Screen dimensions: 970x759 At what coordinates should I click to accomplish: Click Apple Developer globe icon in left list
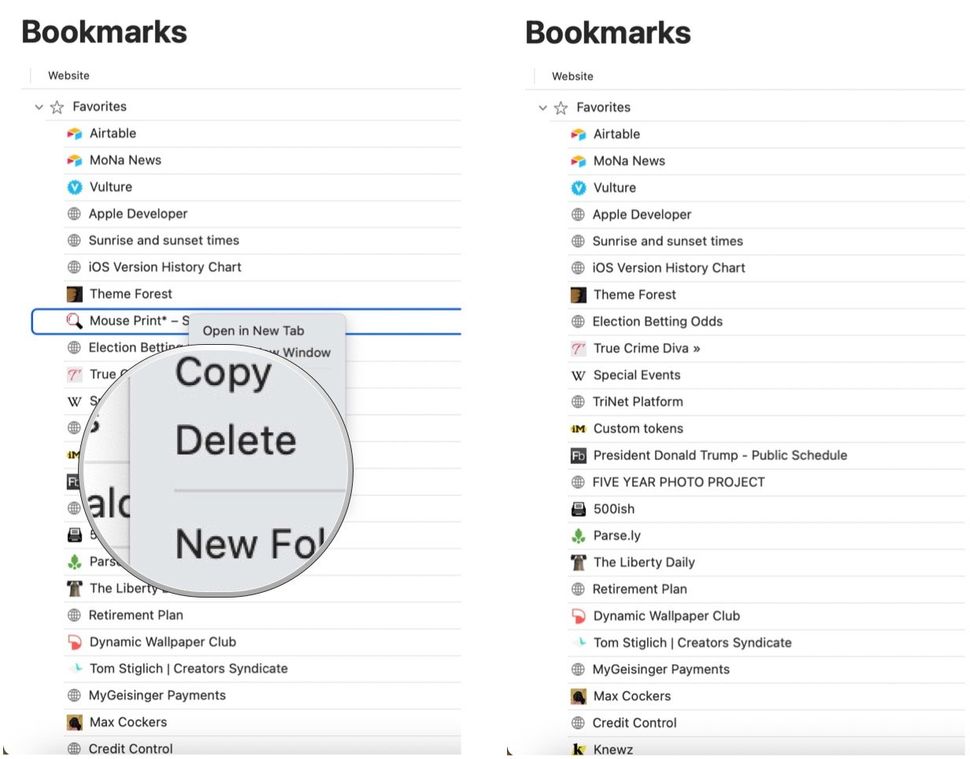tap(74, 213)
